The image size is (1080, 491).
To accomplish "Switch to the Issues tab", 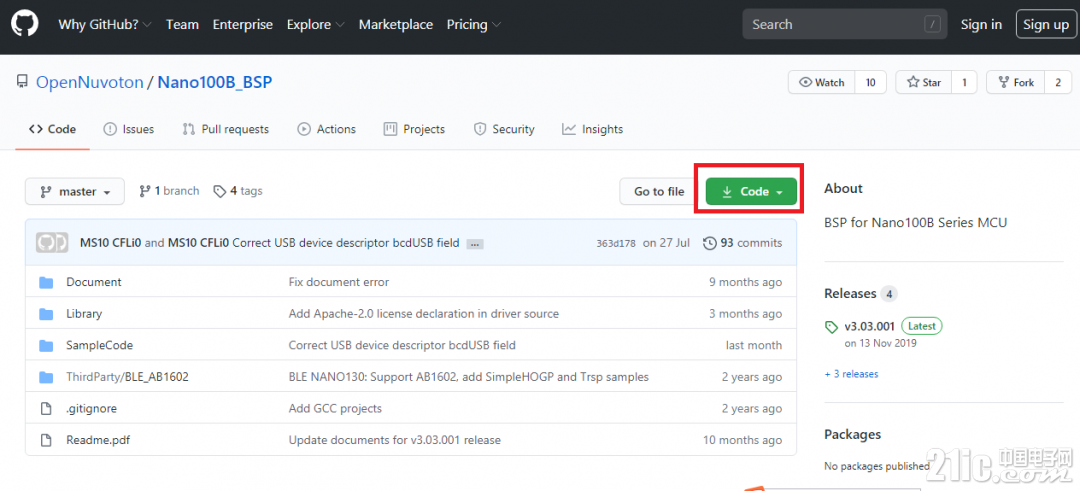I will click(129, 129).
